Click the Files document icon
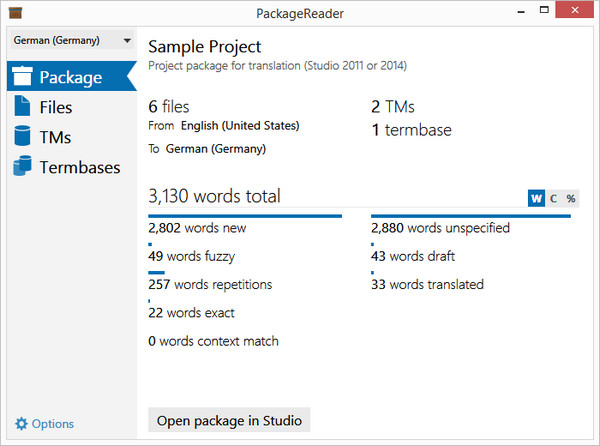This screenshot has width=600, height=446. (x=23, y=107)
